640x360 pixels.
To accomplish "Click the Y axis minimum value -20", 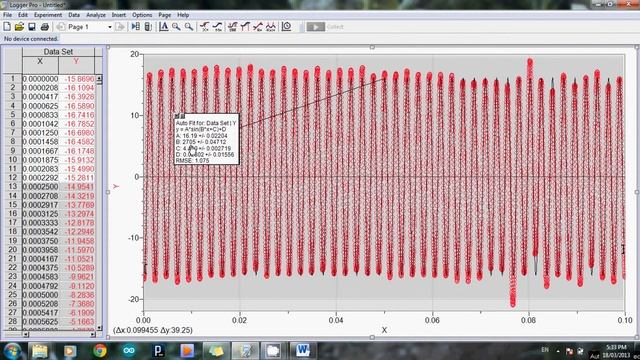I will click(133, 299).
